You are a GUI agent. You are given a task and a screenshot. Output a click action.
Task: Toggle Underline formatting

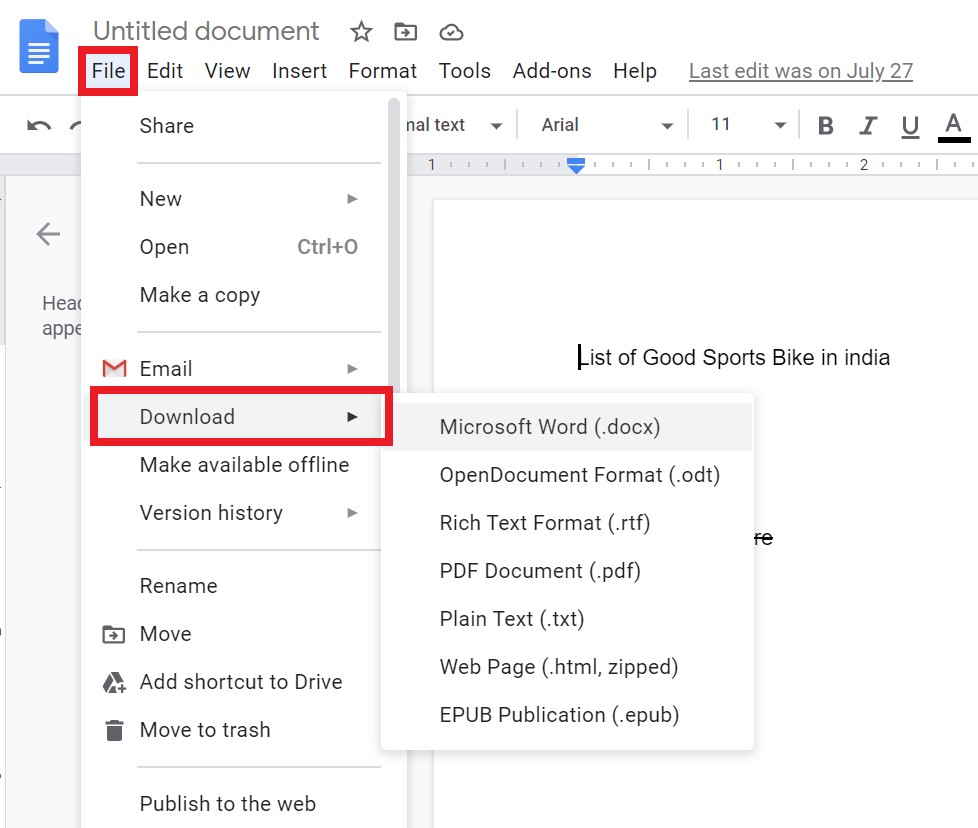click(910, 127)
